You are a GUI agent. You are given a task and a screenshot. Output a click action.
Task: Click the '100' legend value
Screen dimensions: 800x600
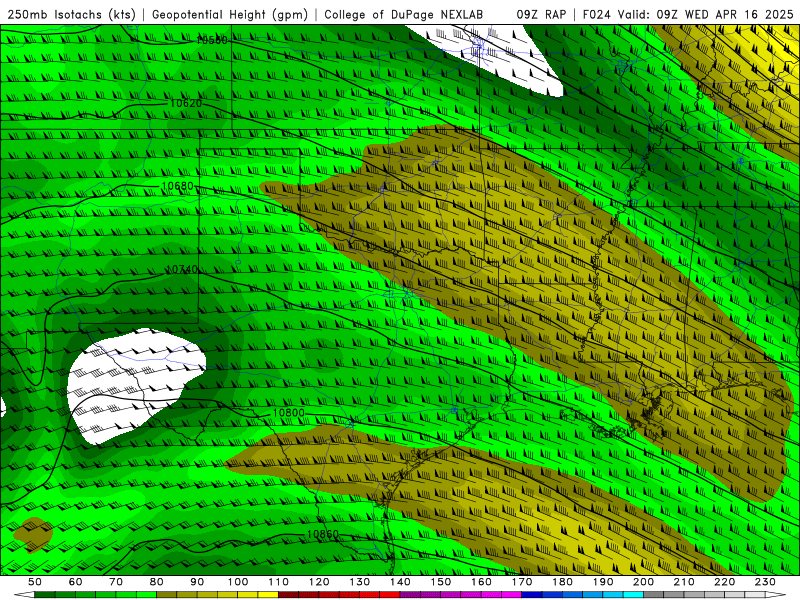pyautogui.click(x=238, y=582)
